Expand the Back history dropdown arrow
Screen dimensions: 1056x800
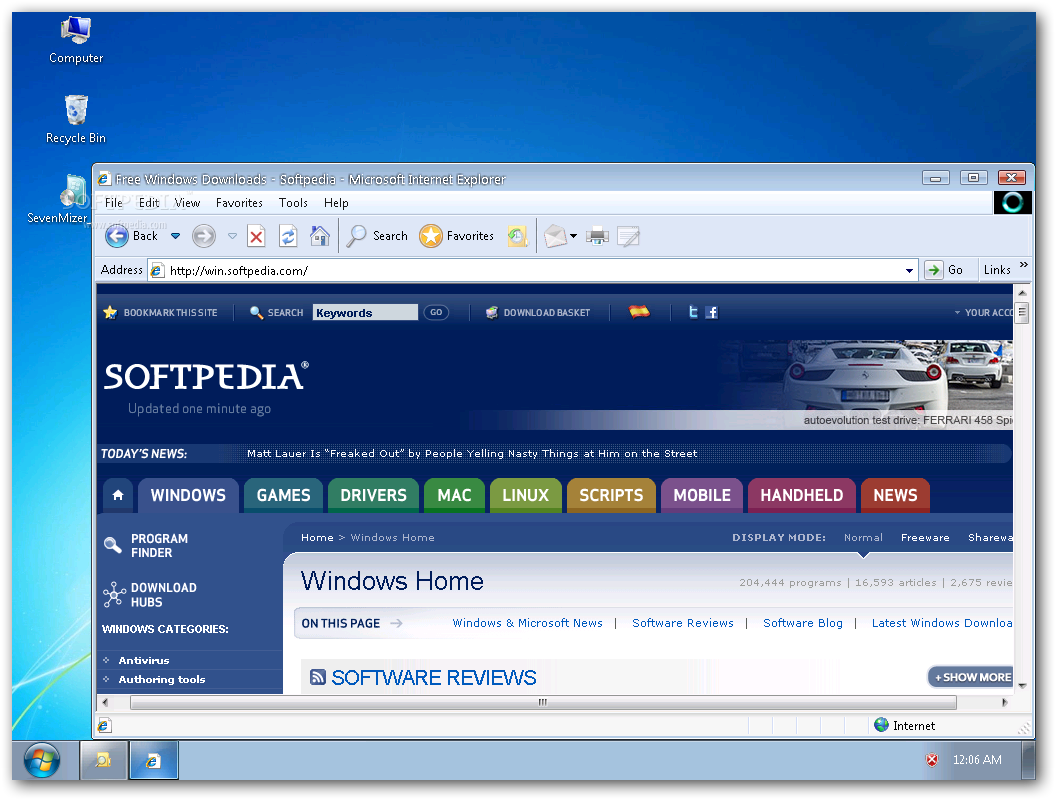pyautogui.click(x=175, y=236)
